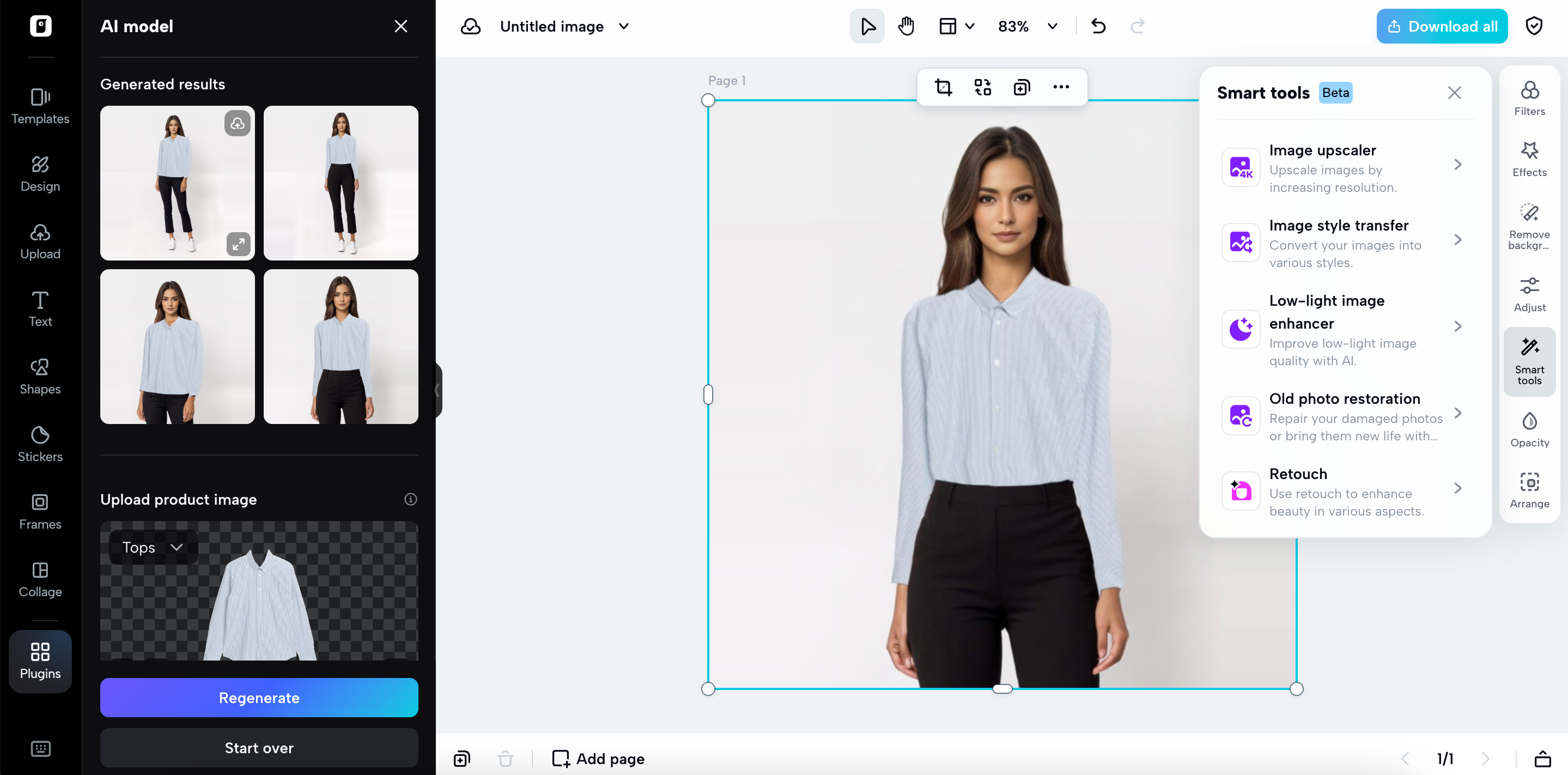Click Download all
Viewport: 1568px width, 775px height.
(x=1442, y=26)
